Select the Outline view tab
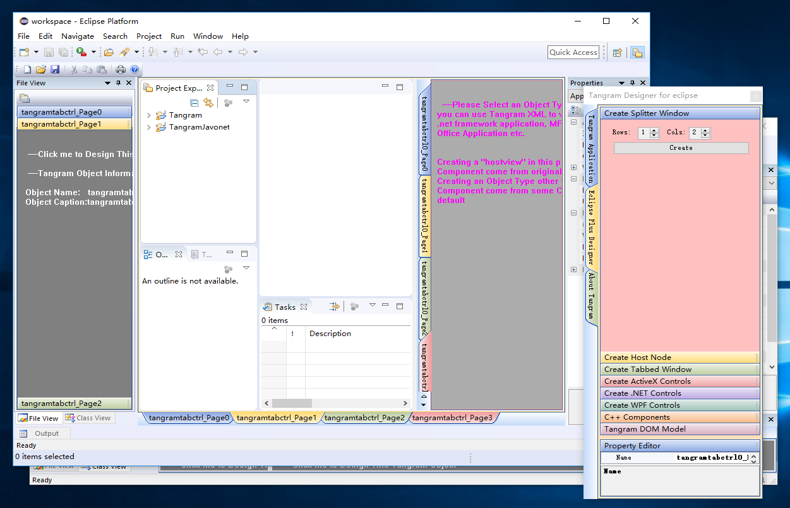Viewport: 790px width, 508px height. (x=162, y=255)
